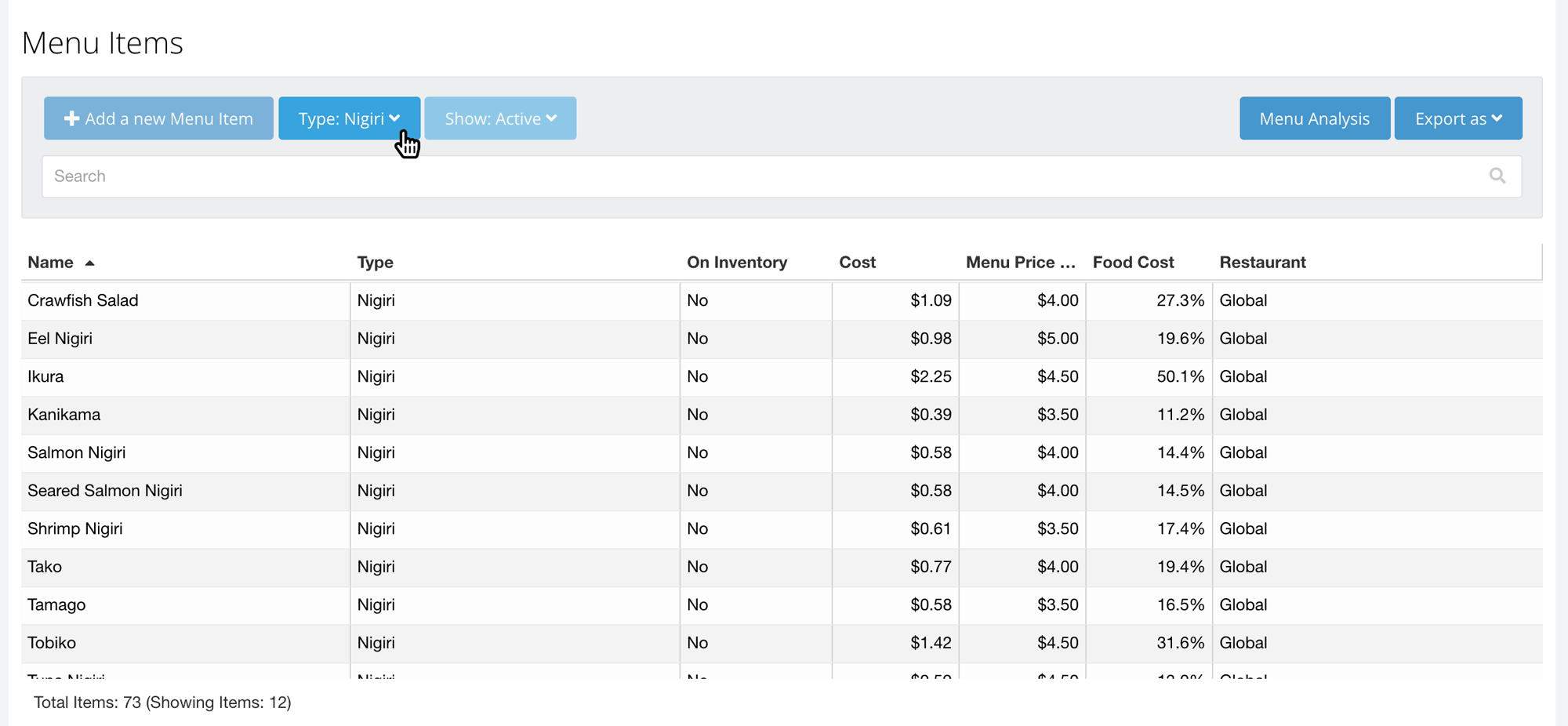The width and height of the screenshot is (1568, 726).
Task: Click the On Inventory column header
Action: 737,262
